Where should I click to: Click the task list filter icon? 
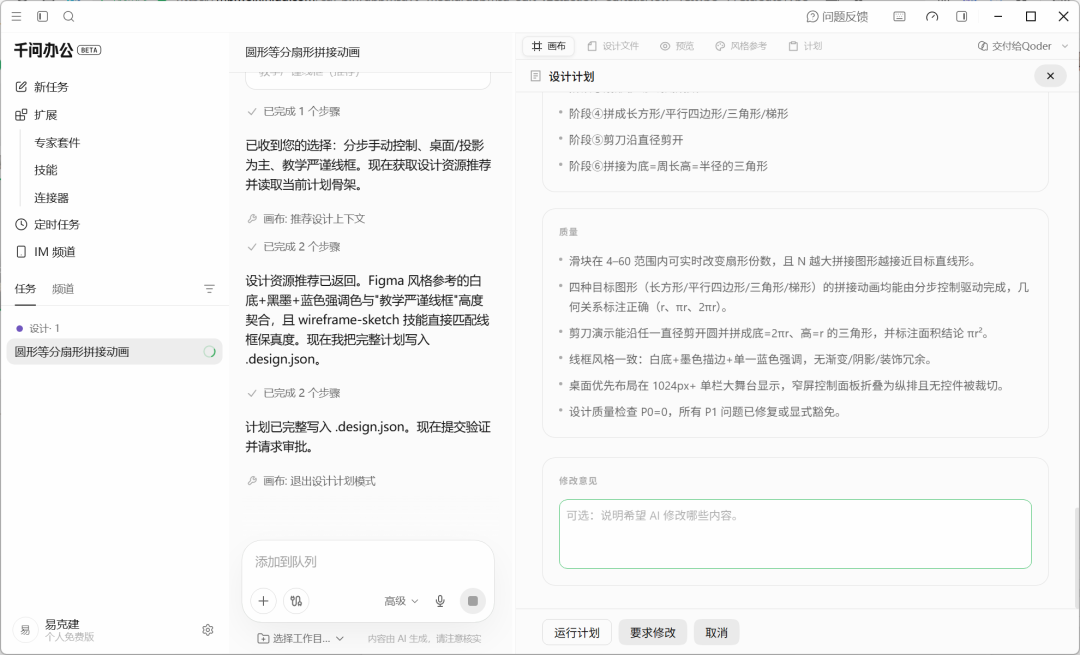tap(209, 289)
